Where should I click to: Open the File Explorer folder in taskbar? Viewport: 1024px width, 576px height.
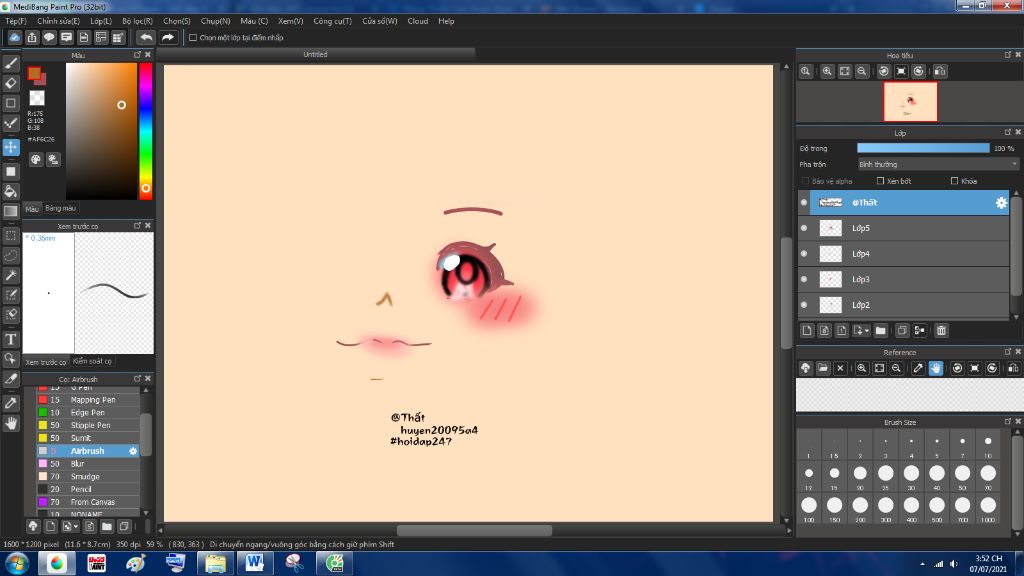(x=215, y=563)
